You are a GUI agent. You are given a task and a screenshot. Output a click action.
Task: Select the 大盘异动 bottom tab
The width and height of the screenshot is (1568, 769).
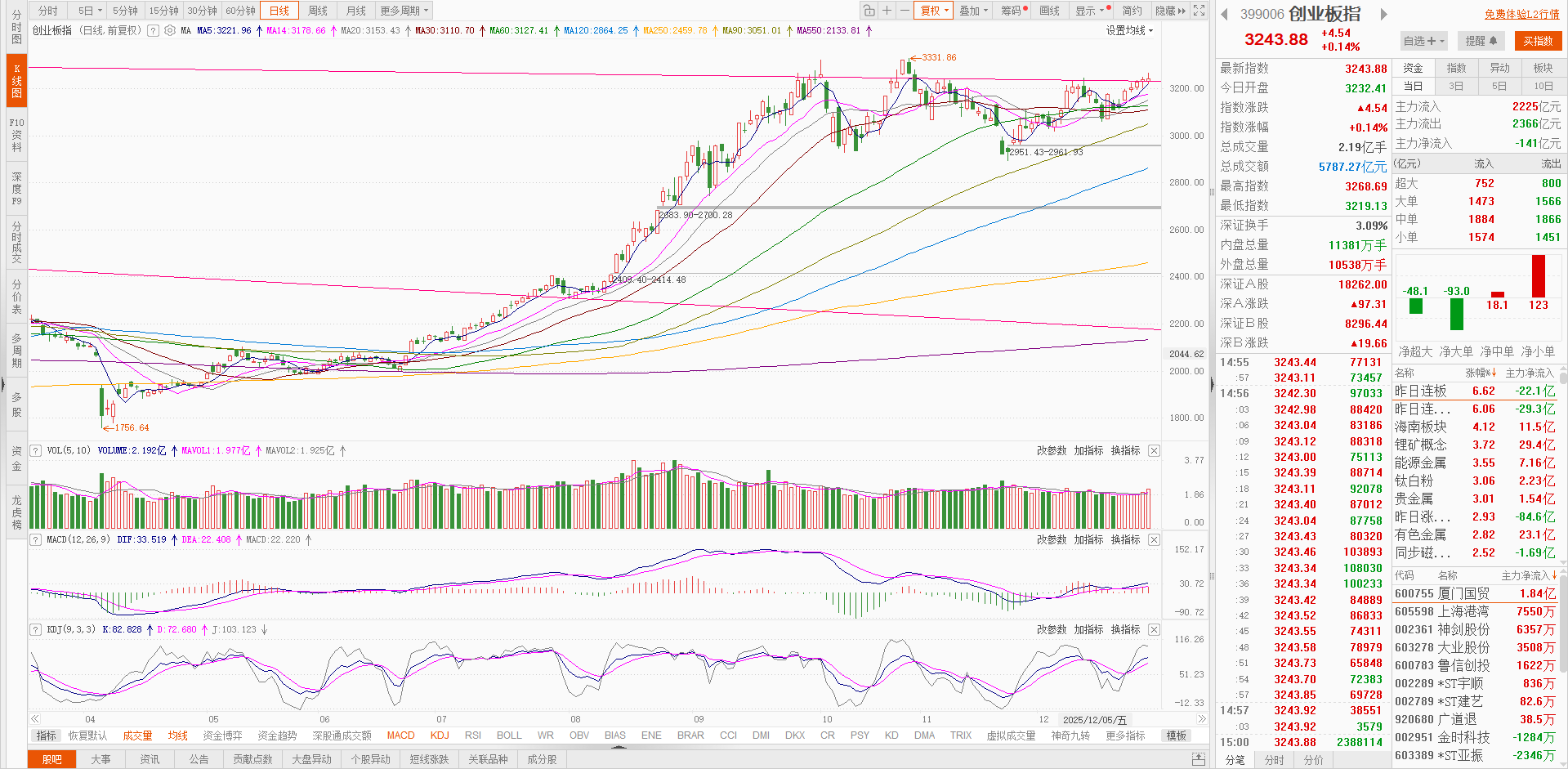(311, 759)
